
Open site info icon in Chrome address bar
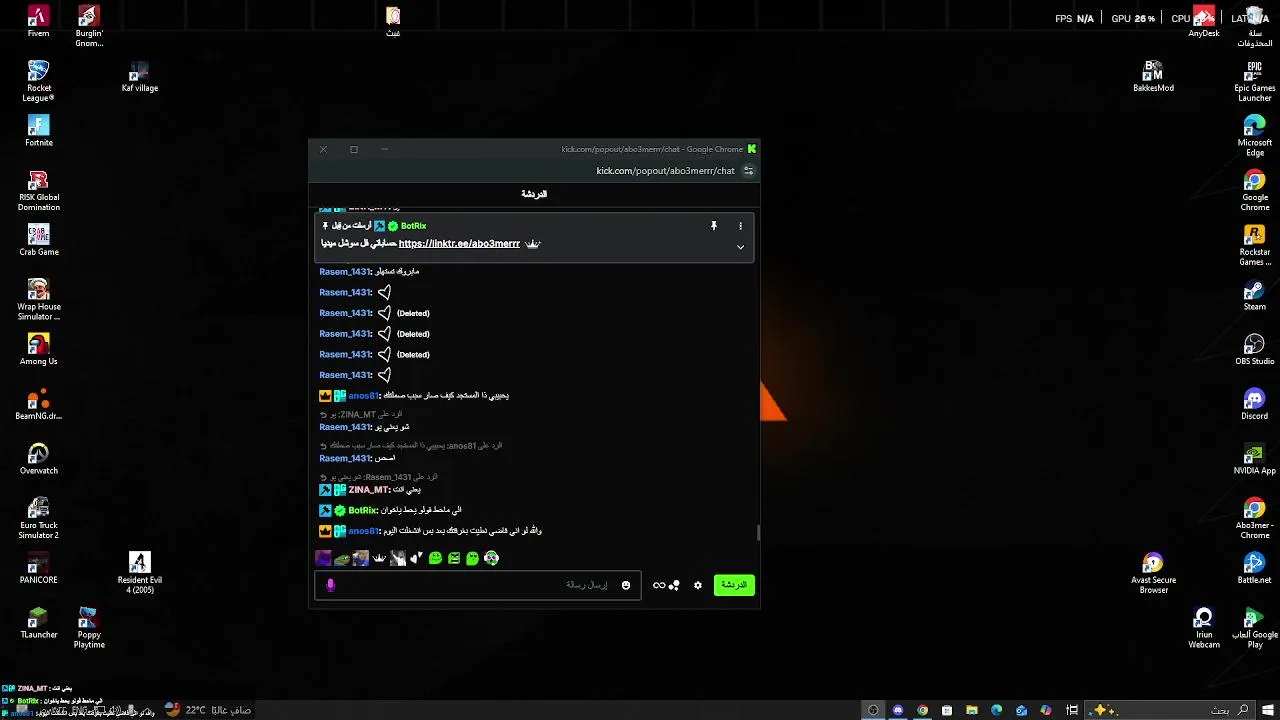click(748, 171)
